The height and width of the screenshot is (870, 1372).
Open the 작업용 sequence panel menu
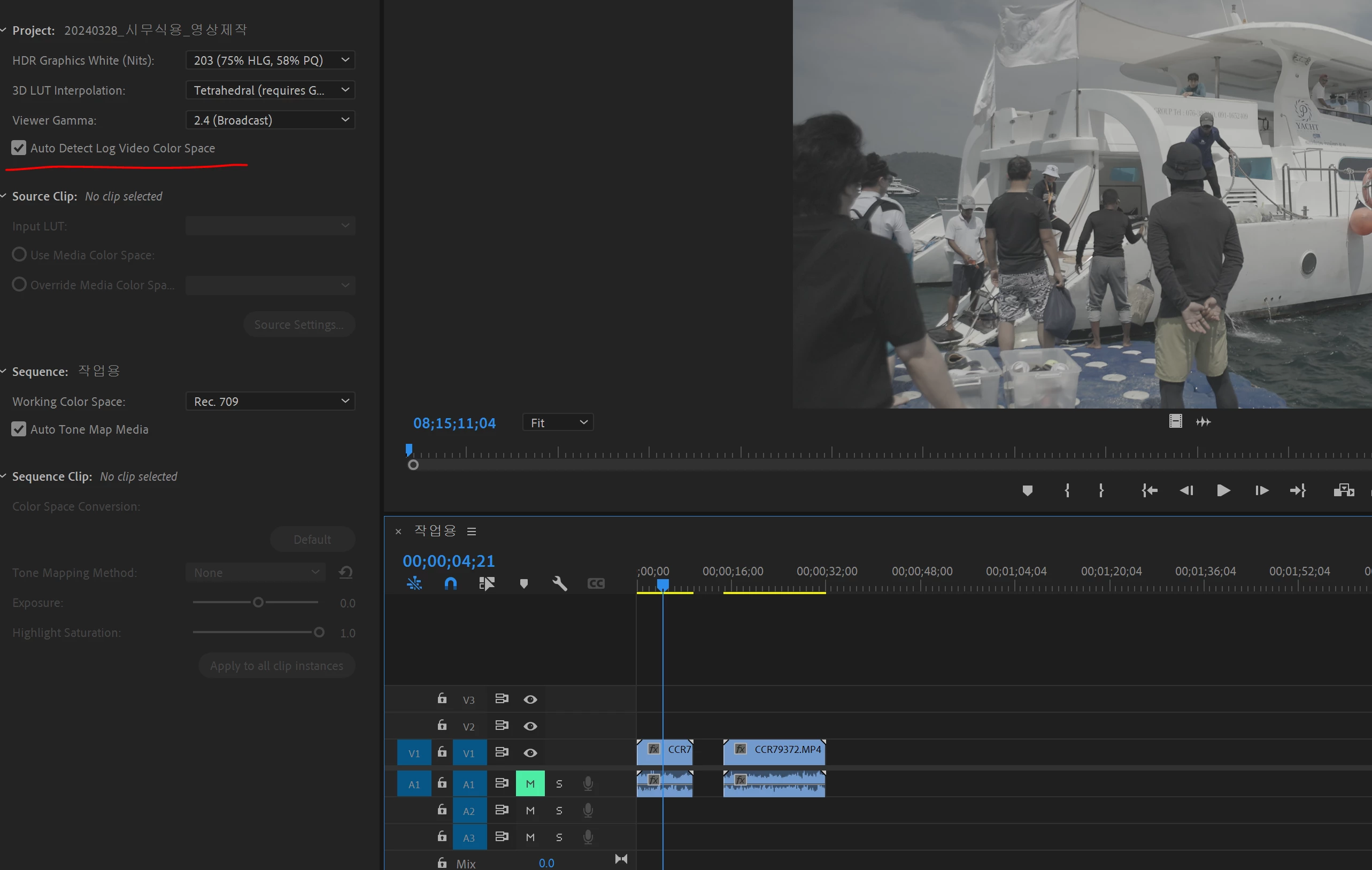click(x=471, y=531)
